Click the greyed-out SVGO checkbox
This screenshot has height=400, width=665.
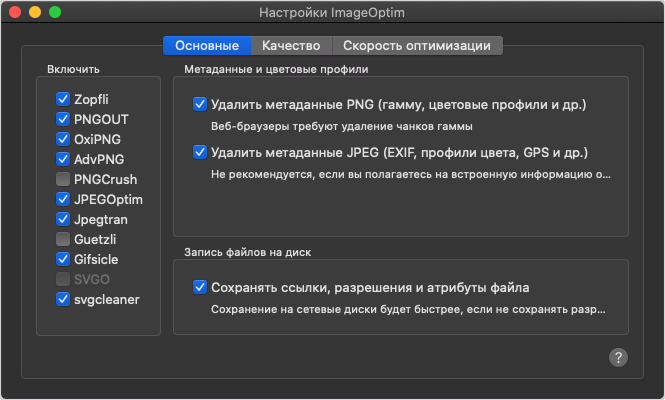(63, 279)
